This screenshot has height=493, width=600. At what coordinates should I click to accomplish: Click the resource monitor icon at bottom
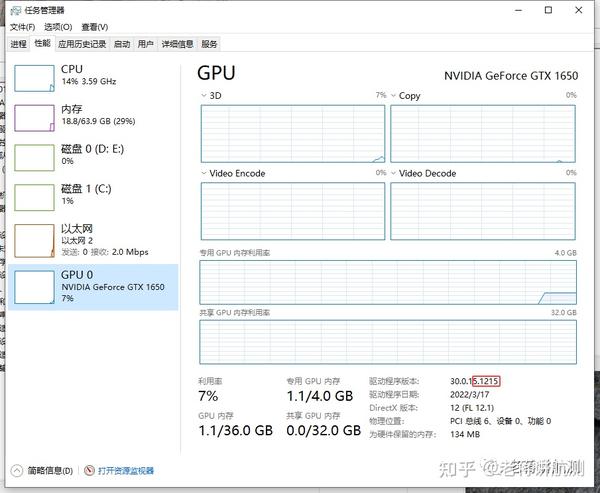(x=89, y=470)
